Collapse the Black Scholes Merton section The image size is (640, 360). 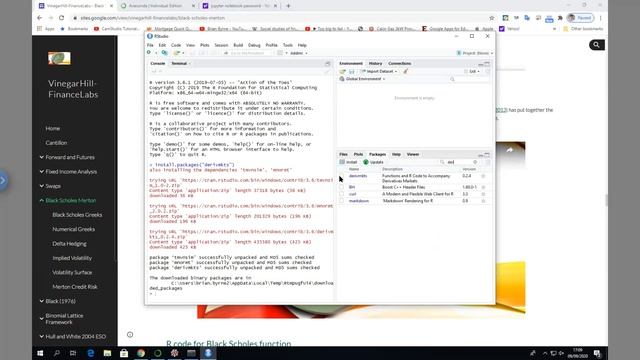(42, 200)
